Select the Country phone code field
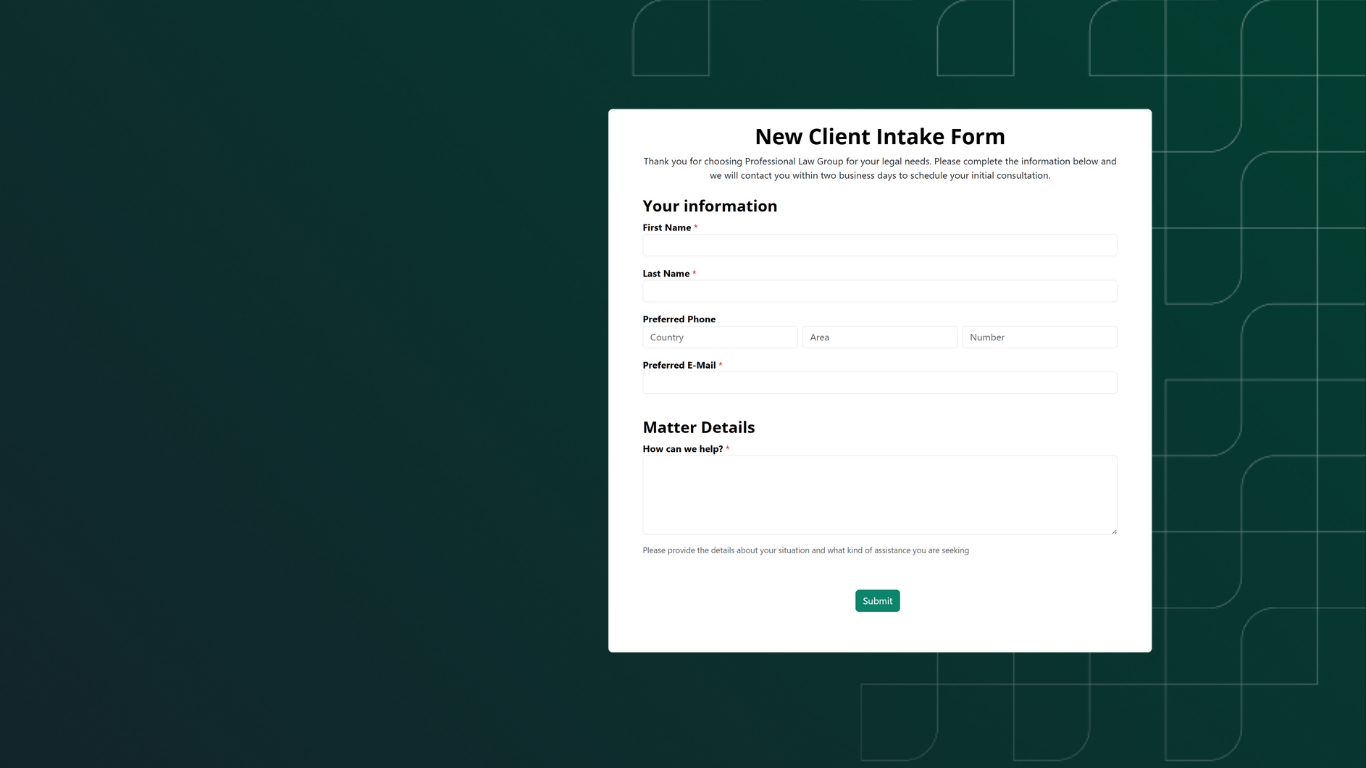Image resolution: width=1366 pixels, height=768 pixels. point(719,337)
